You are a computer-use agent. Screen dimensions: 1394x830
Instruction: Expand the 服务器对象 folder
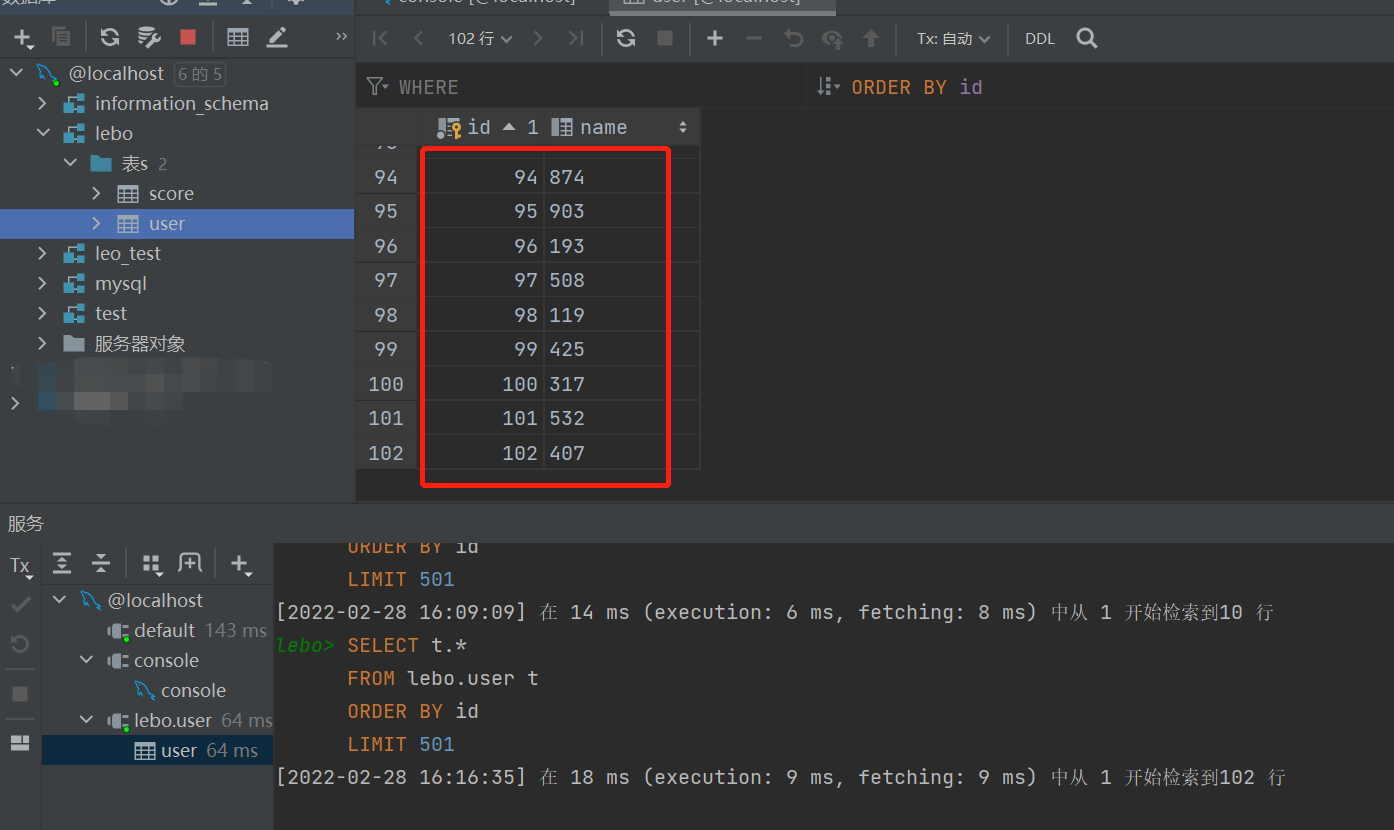(42, 343)
